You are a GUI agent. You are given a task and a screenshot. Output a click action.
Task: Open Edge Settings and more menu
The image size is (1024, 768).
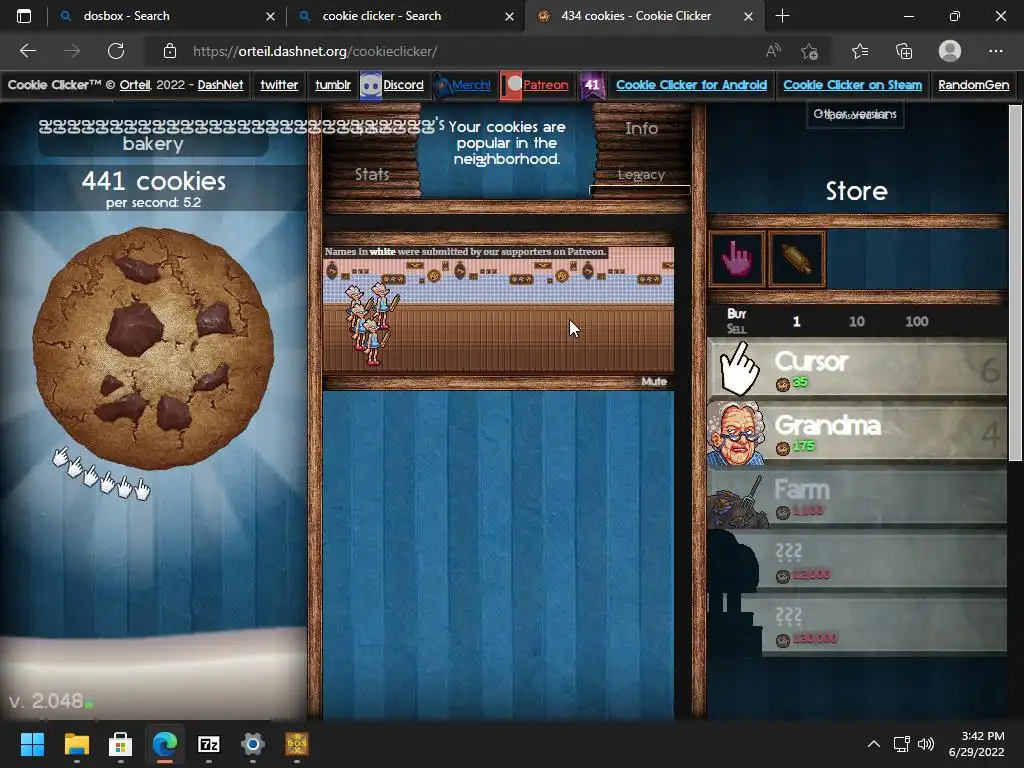pos(995,51)
